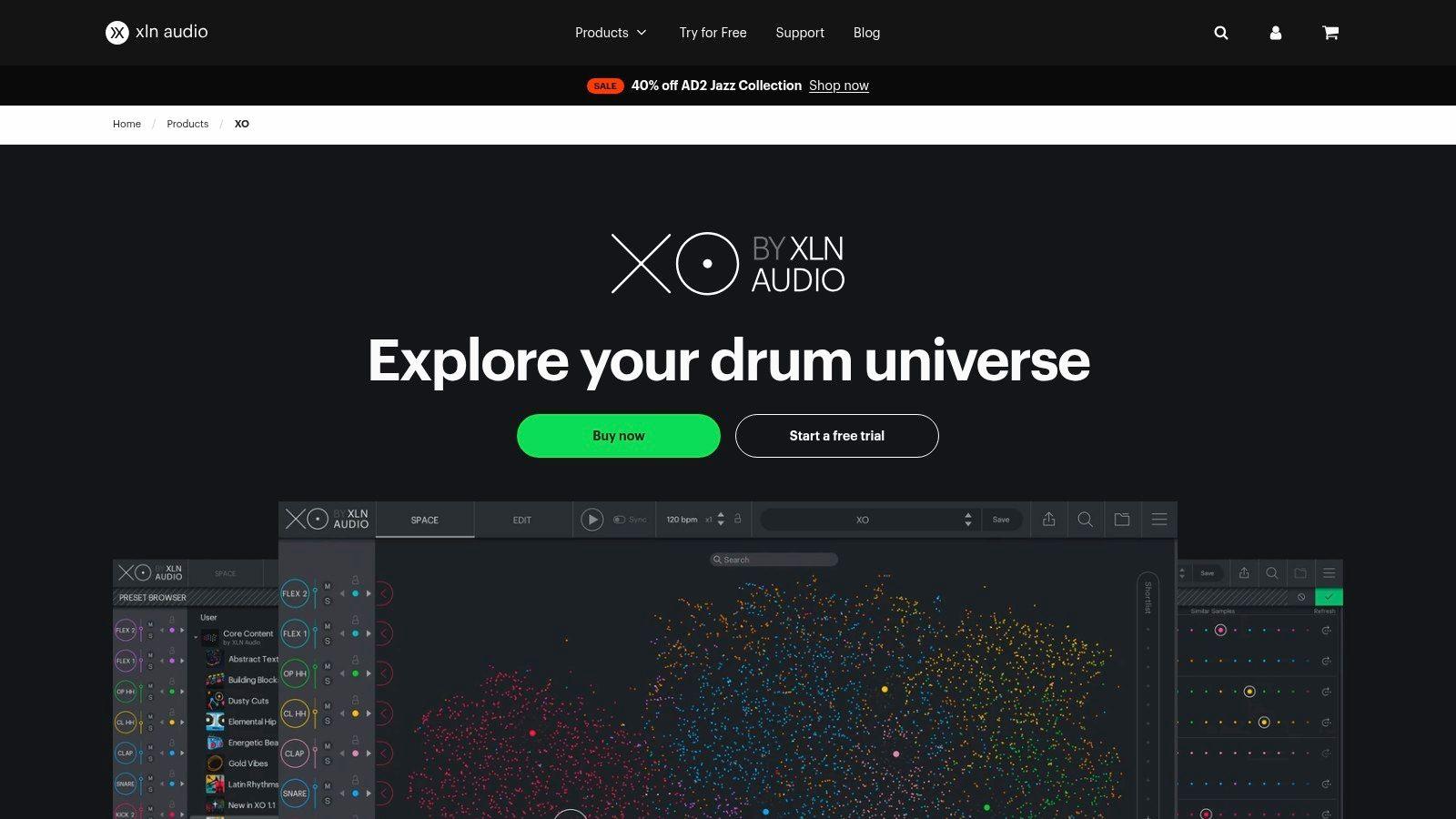Click magnifier icon in center XO toolbar
Screen dimensions: 1456x819
(x=1086, y=519)
